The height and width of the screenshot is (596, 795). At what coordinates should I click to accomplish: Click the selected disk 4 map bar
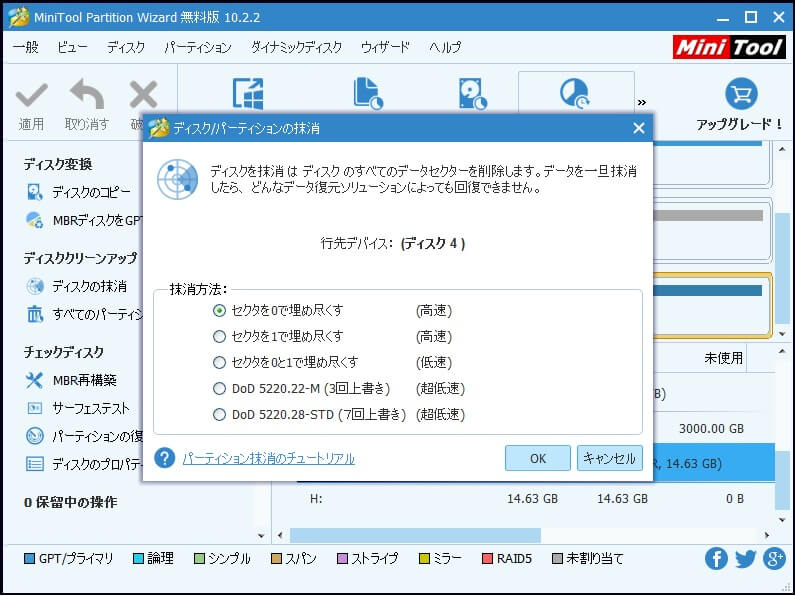click(708, 290)
